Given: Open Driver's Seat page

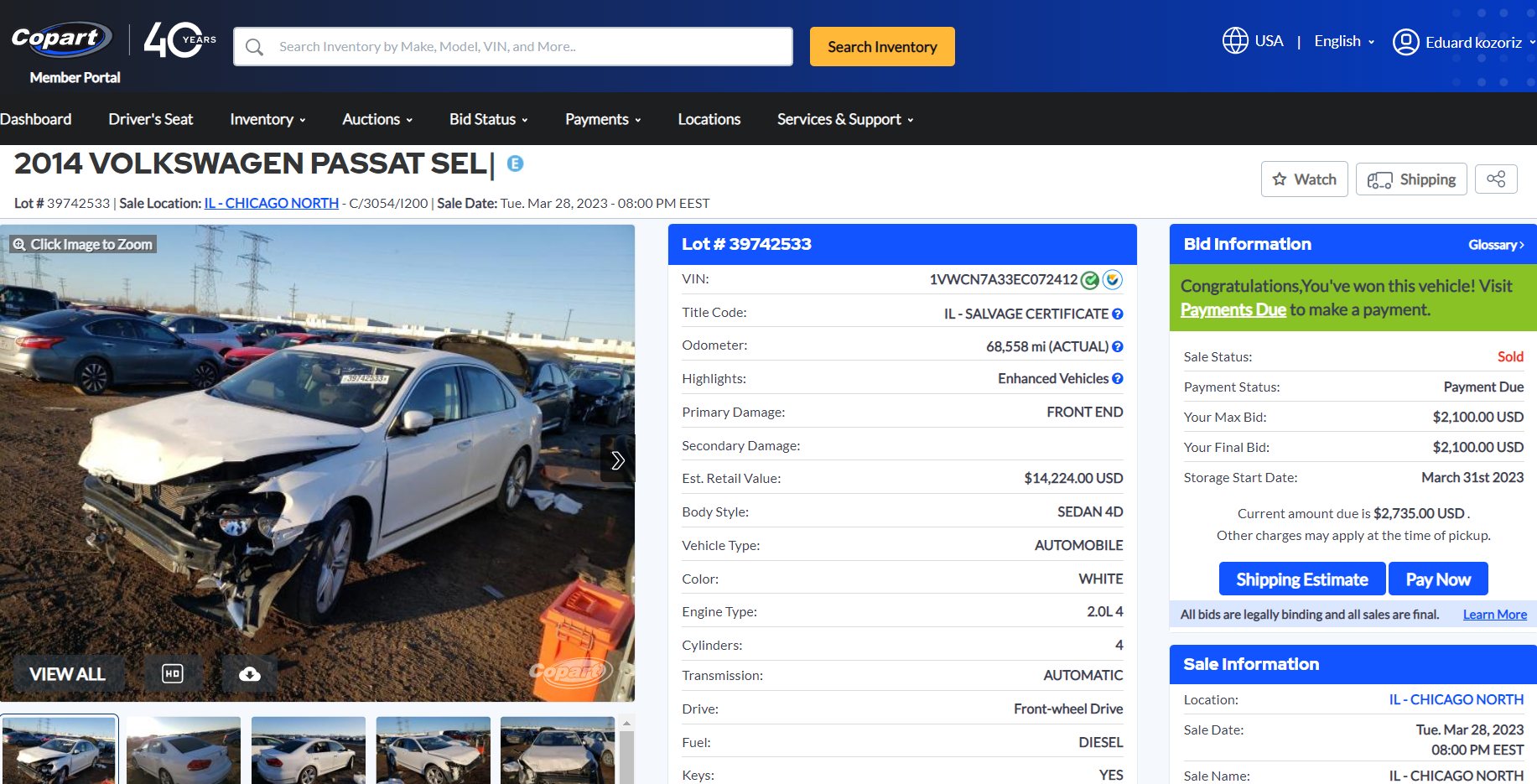Looking at the screenshot, I should (x=151, y=119).
